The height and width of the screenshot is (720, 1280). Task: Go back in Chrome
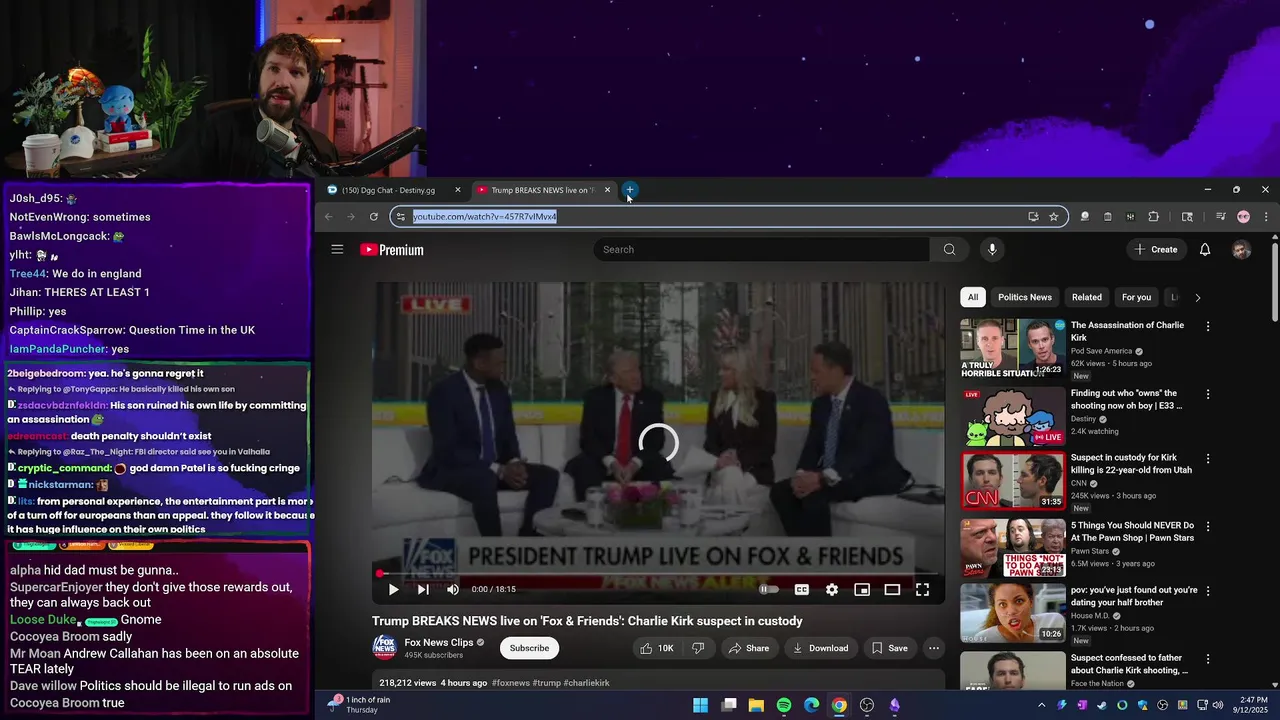pyautogui.click(x=328, y=216)
